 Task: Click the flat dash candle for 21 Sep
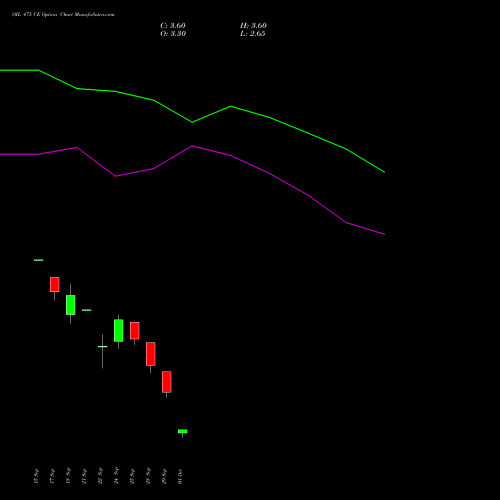[86, 310]
